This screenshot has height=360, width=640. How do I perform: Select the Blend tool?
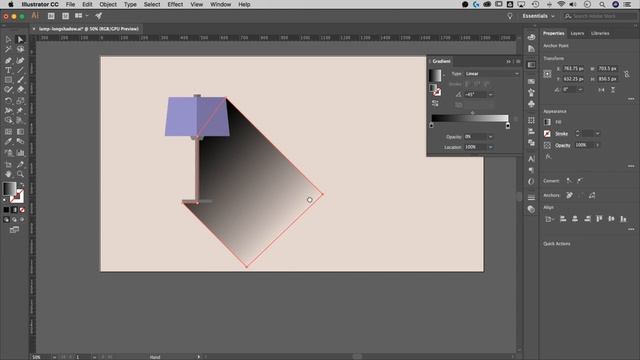click(20, 142)
